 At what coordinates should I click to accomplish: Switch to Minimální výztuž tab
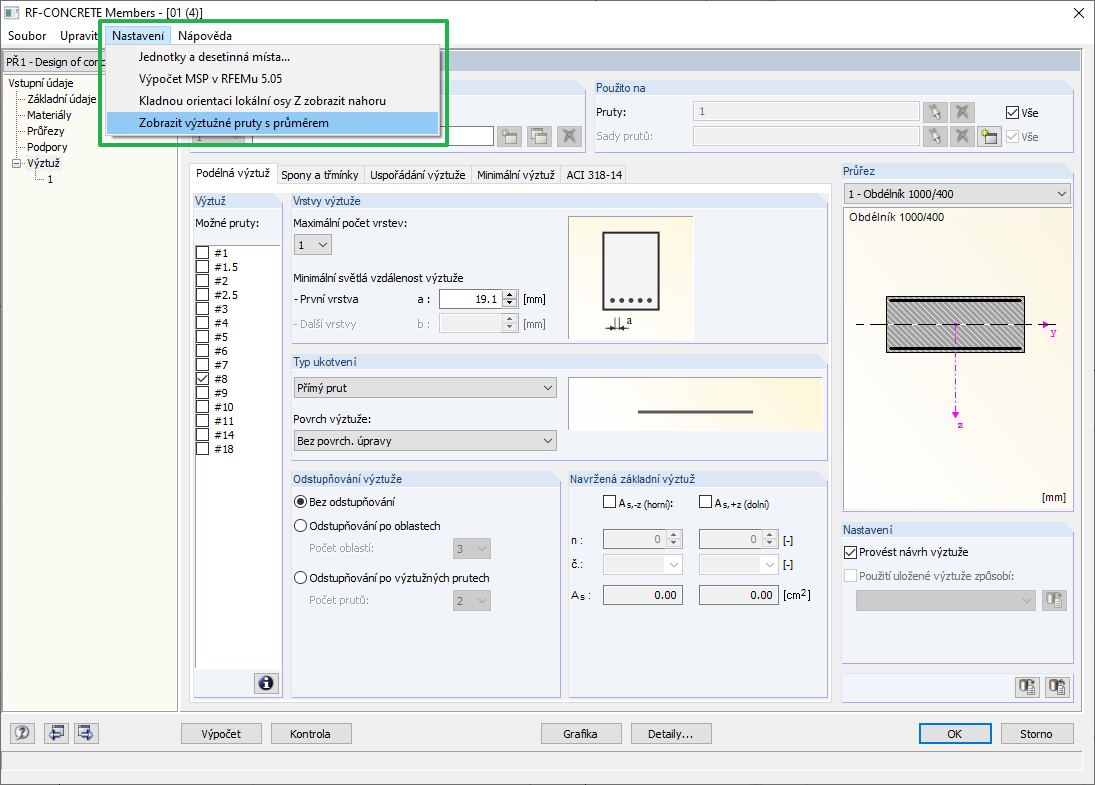pyautogui.click(x=515, y=175)
